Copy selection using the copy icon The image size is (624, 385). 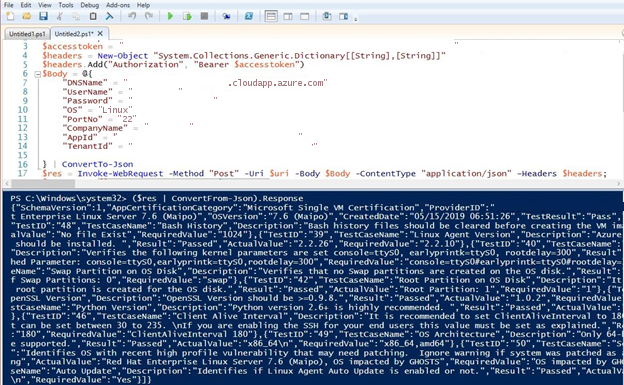76,16
